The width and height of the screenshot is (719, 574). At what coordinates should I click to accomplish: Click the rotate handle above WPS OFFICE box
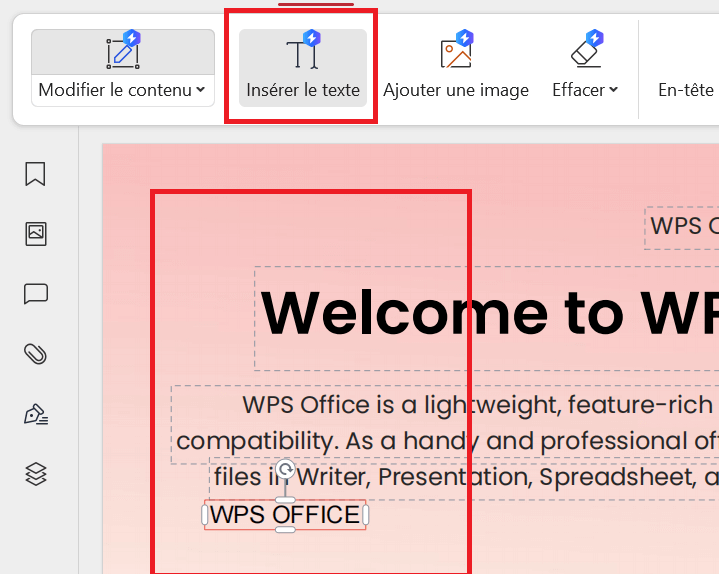click(x=286, y=469)
